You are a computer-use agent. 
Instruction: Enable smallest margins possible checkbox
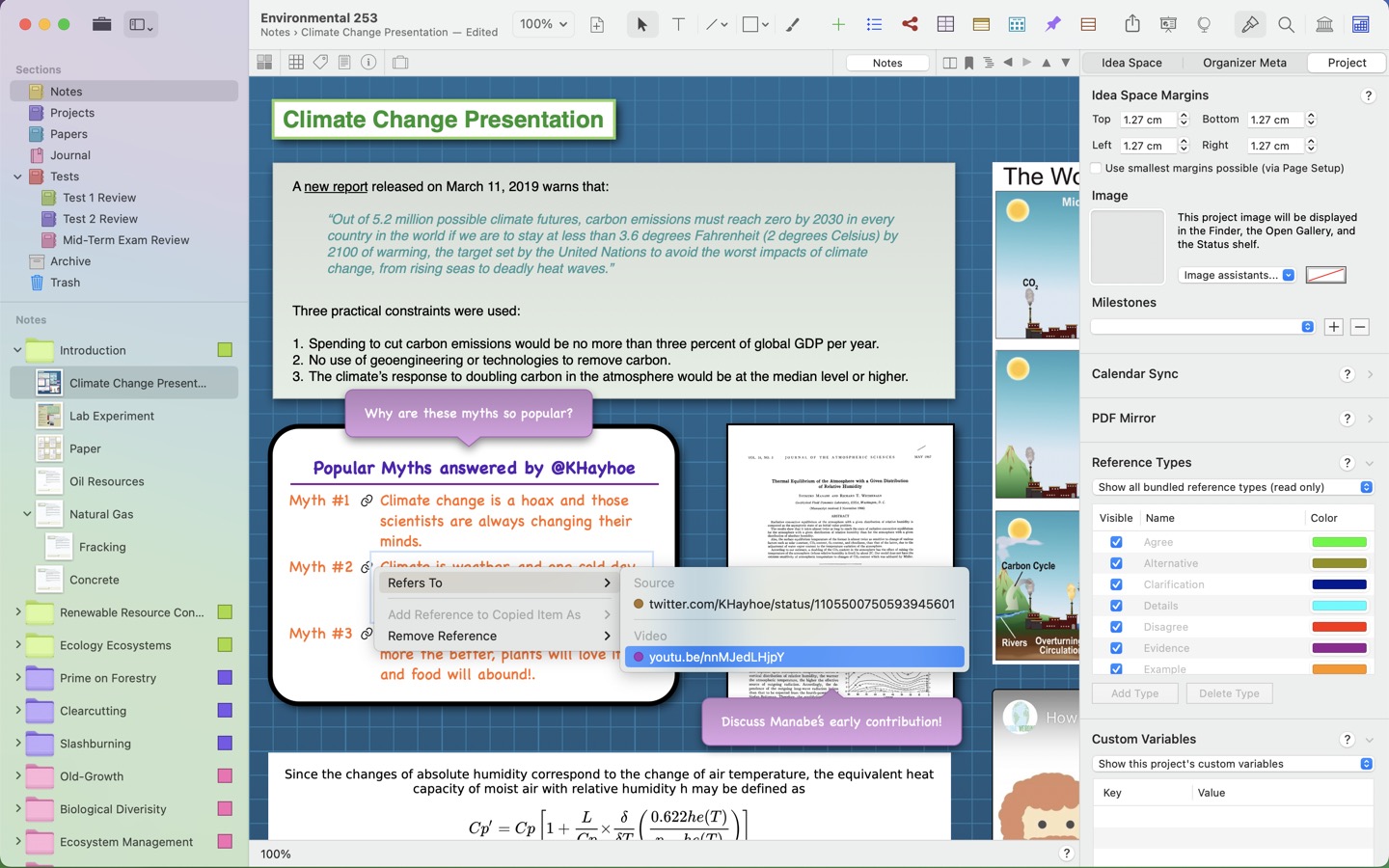[x=1097, y=169]
